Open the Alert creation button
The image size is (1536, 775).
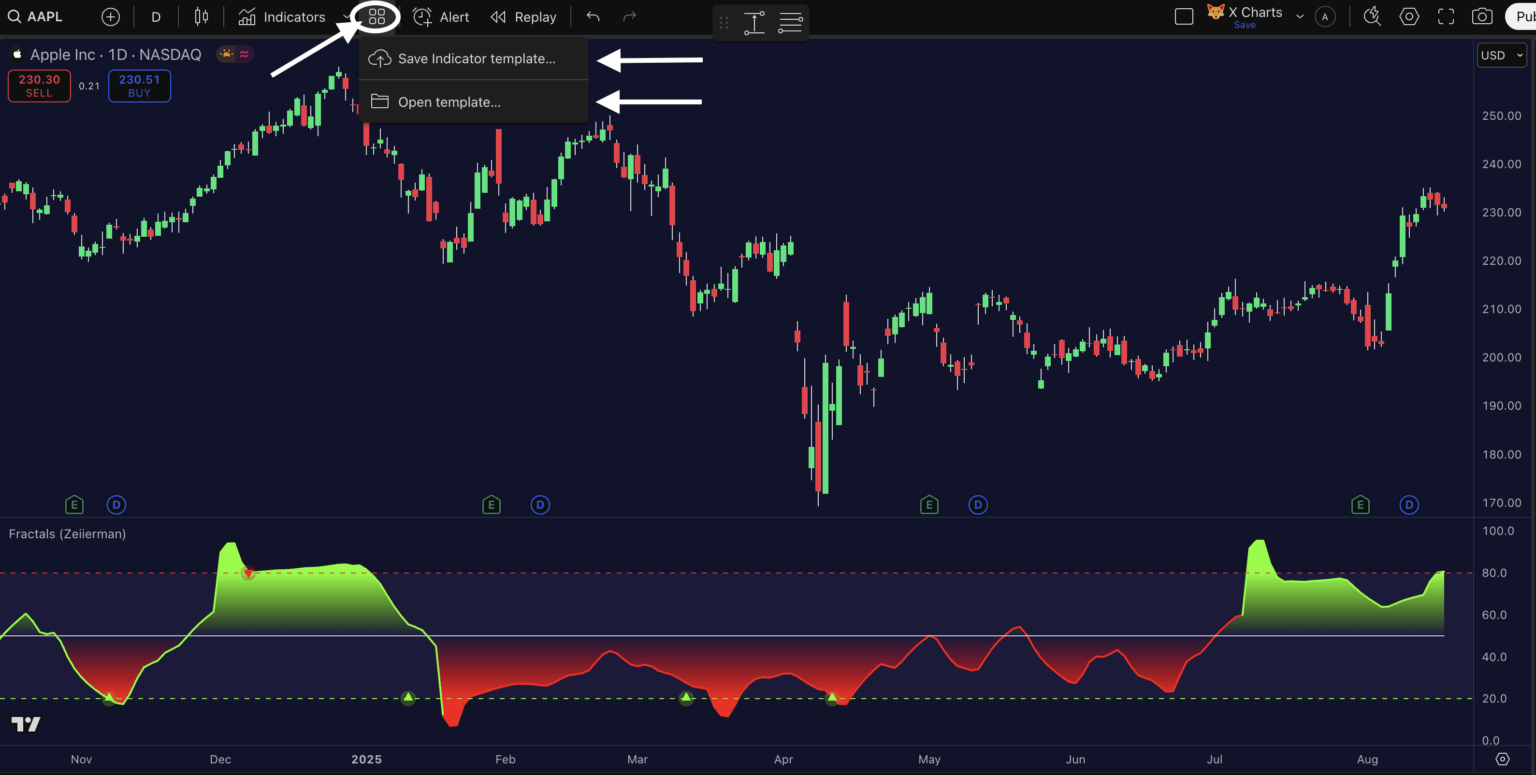coord(441,17)
